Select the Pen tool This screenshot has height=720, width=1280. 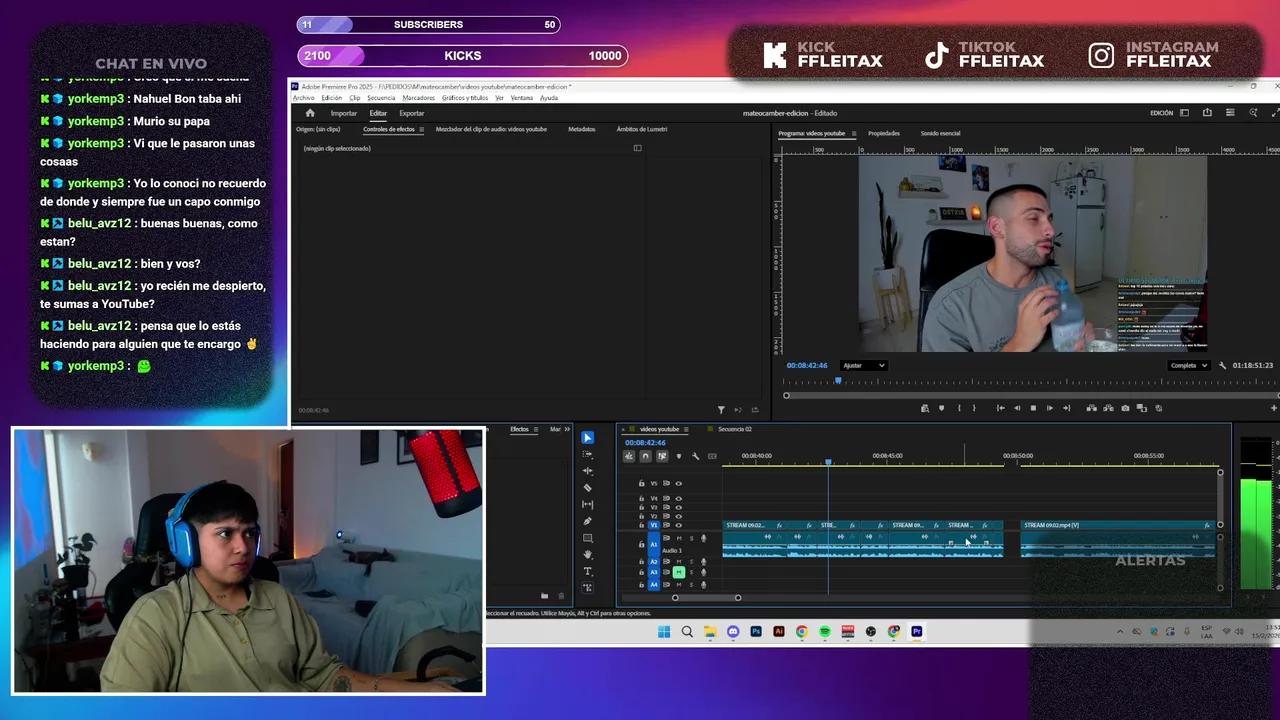point(588,521)
